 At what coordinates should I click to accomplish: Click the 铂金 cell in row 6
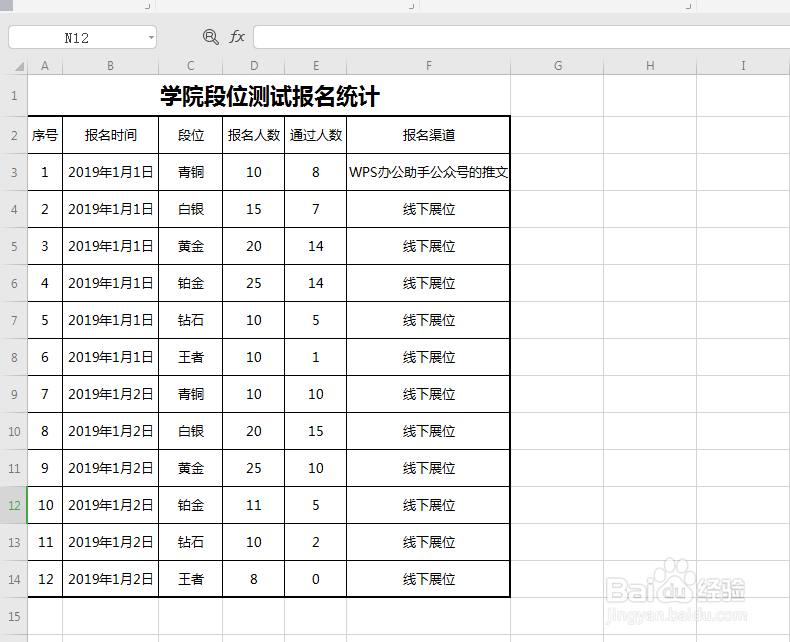click(x=190, y=283)
